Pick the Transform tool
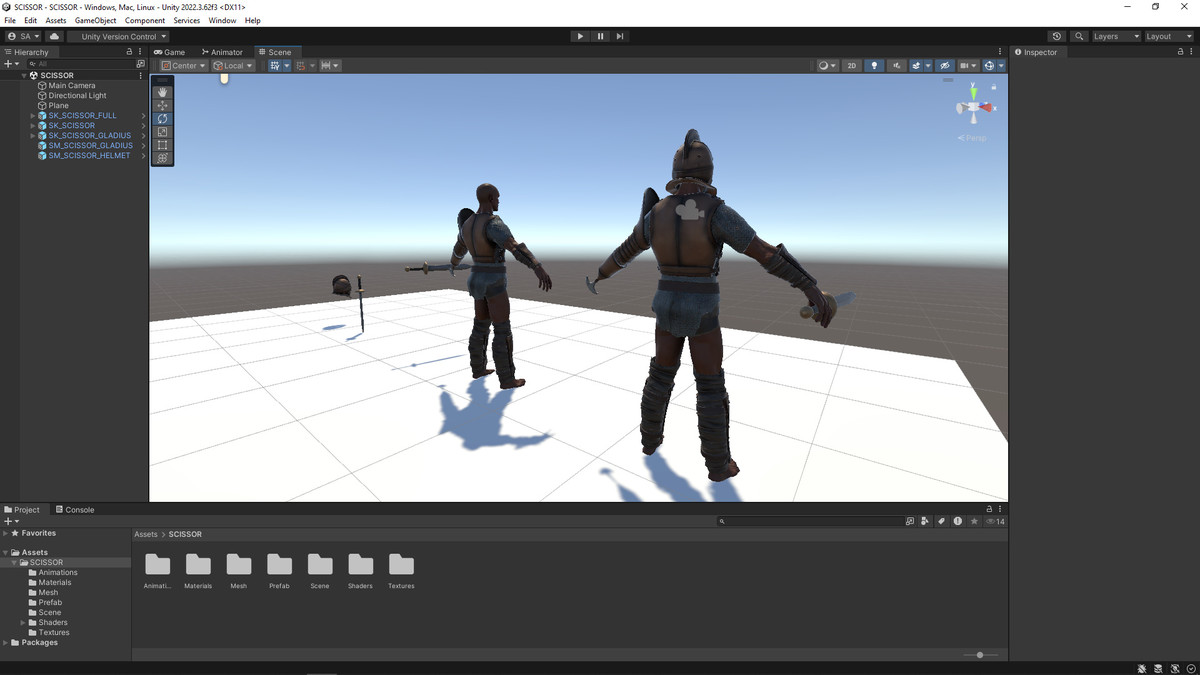The image size is (1200, 675). (x=162, y=158)
